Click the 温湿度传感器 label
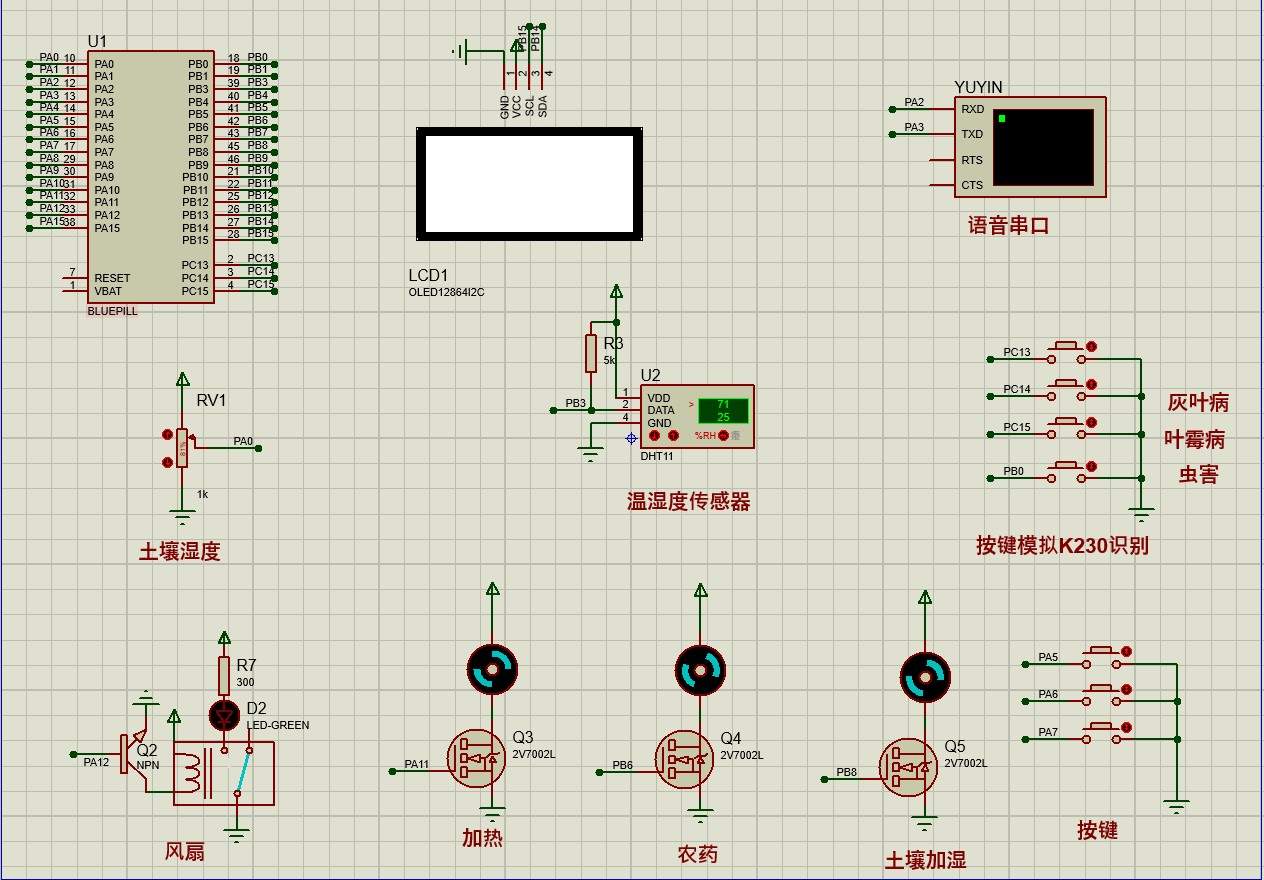This screenshot has height=880, width=1264. 689,502
